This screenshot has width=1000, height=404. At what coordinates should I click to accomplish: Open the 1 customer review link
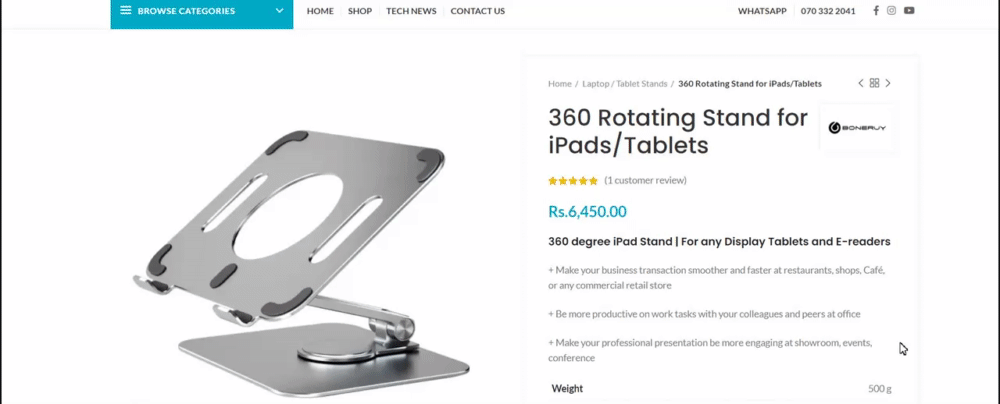(645, 180)
